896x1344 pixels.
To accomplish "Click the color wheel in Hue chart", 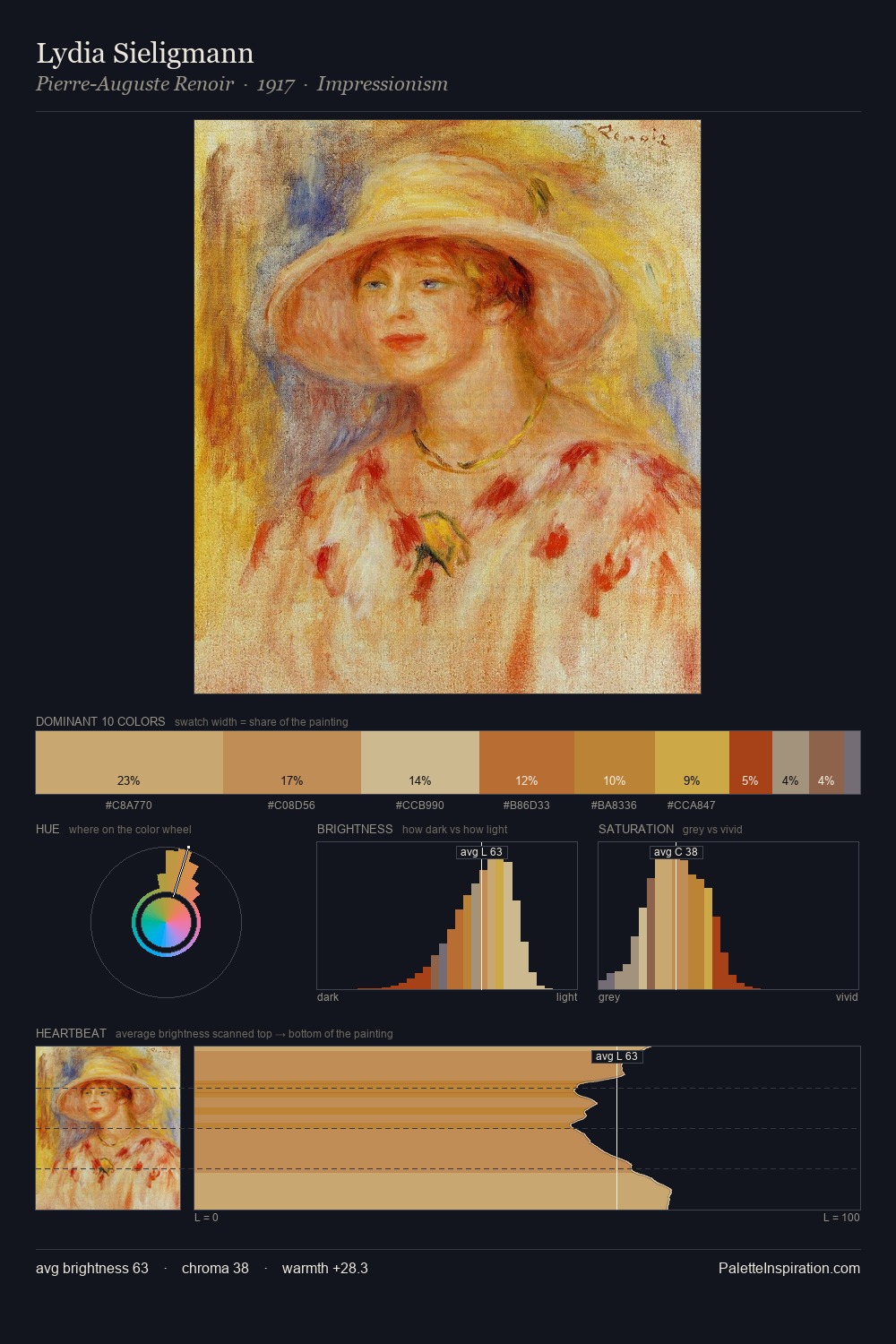I will [166, 923].
